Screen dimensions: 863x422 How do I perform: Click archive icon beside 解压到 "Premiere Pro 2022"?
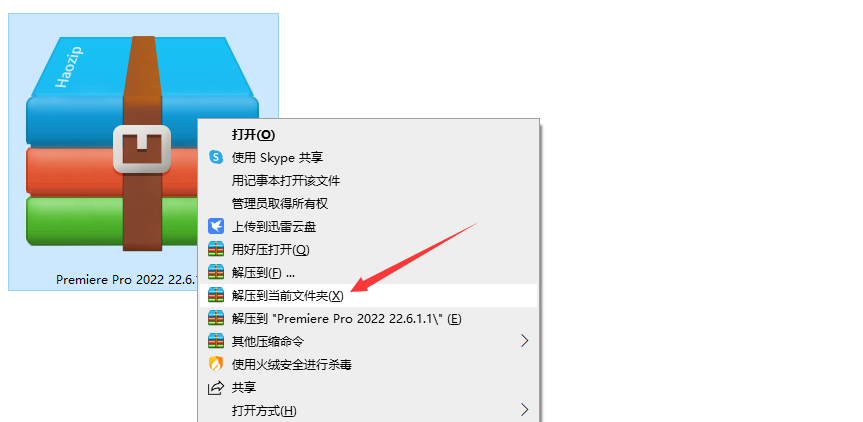point(216,319)
